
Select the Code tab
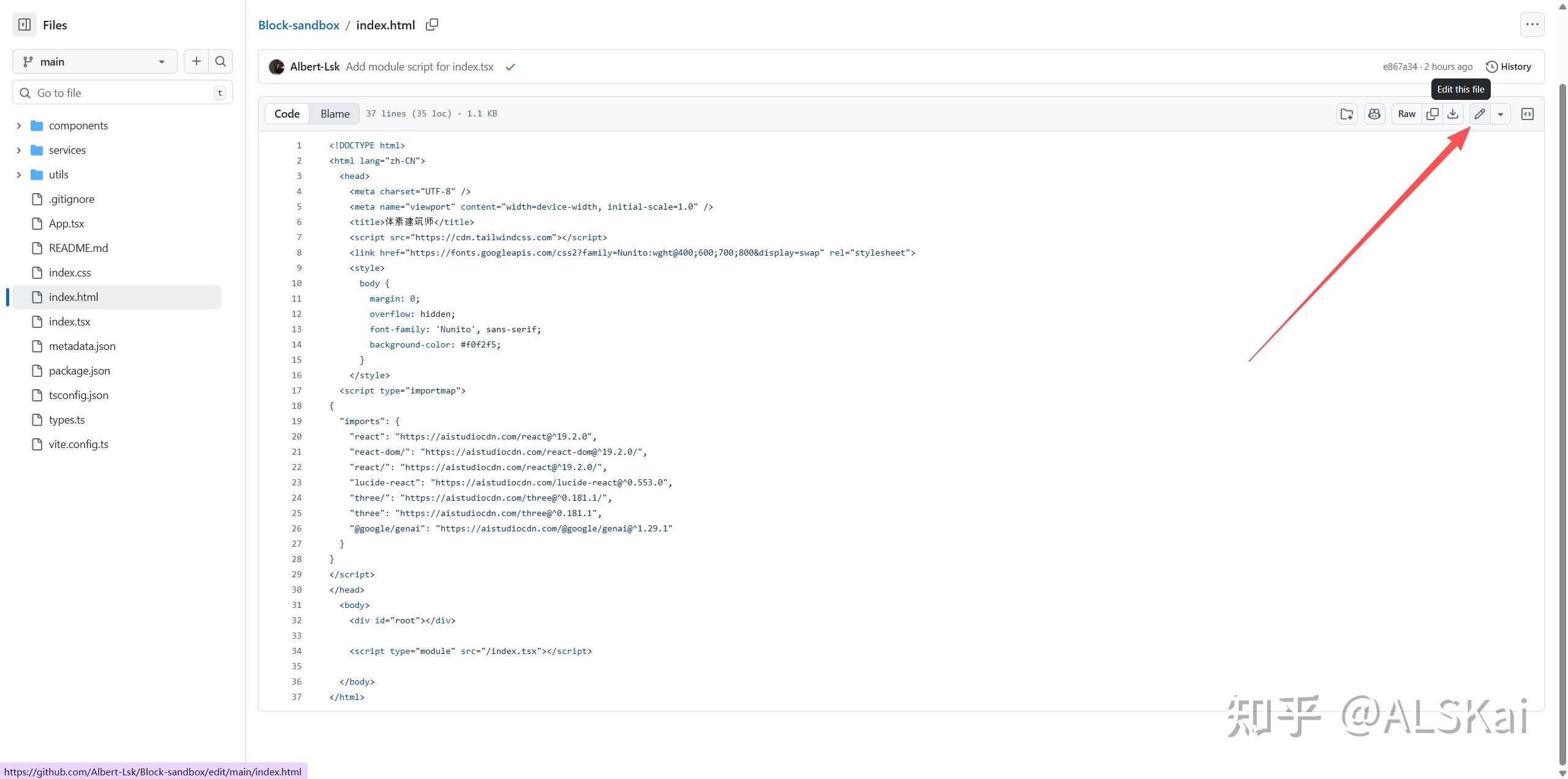(287, 114)
